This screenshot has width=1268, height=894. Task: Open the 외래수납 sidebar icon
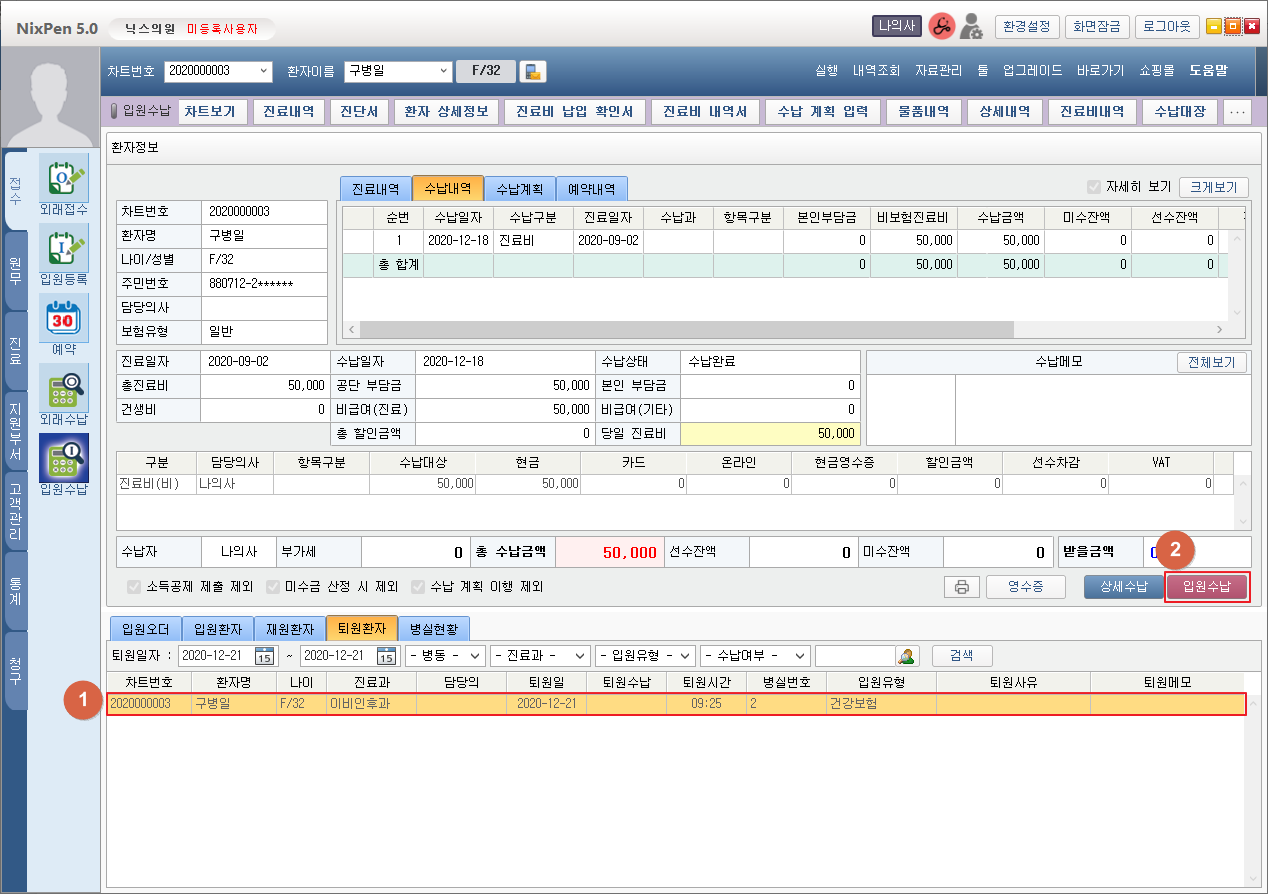[x=63, y=390]
